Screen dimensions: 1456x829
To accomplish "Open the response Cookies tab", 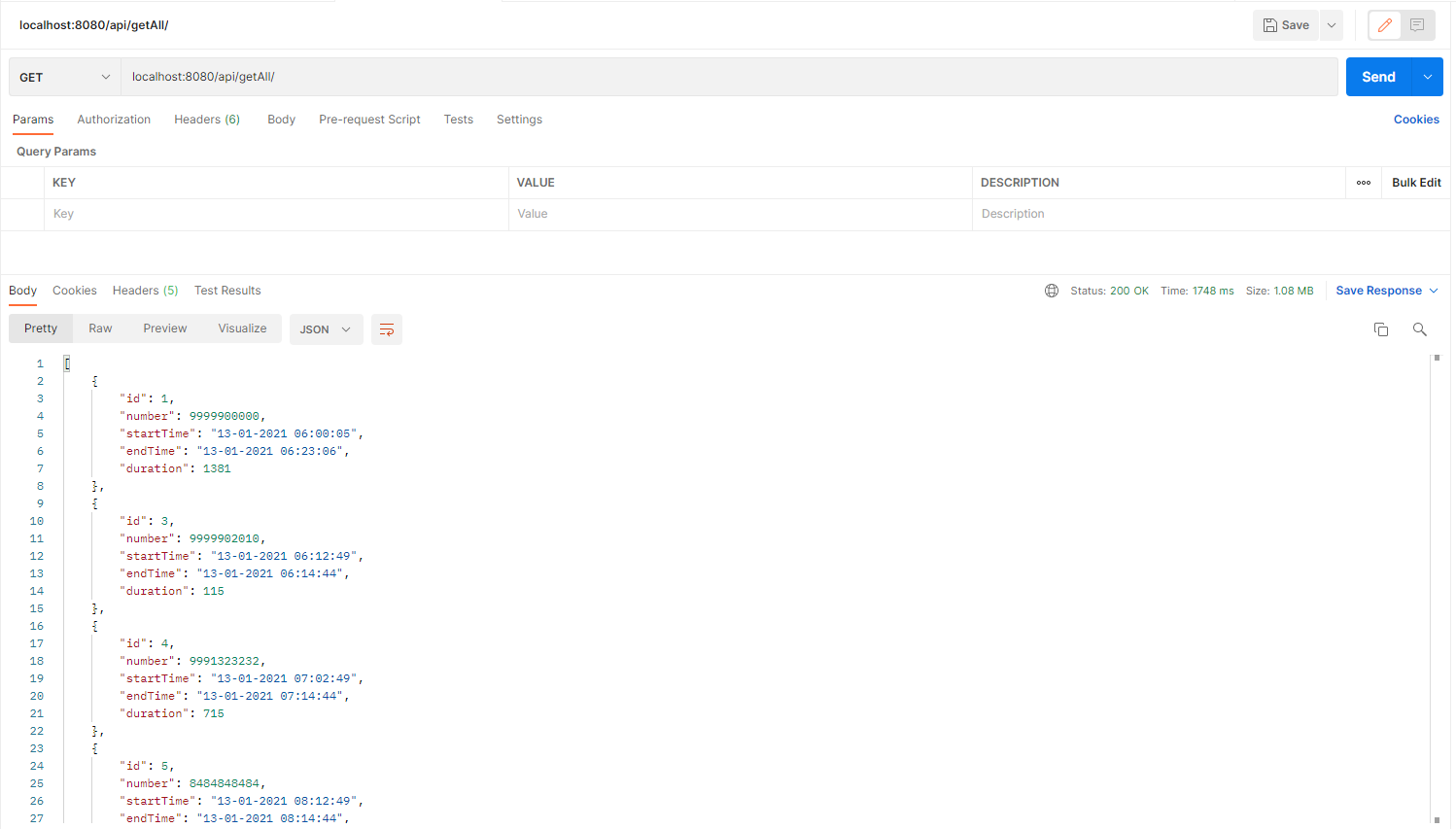I will click(x=75, y=291).
